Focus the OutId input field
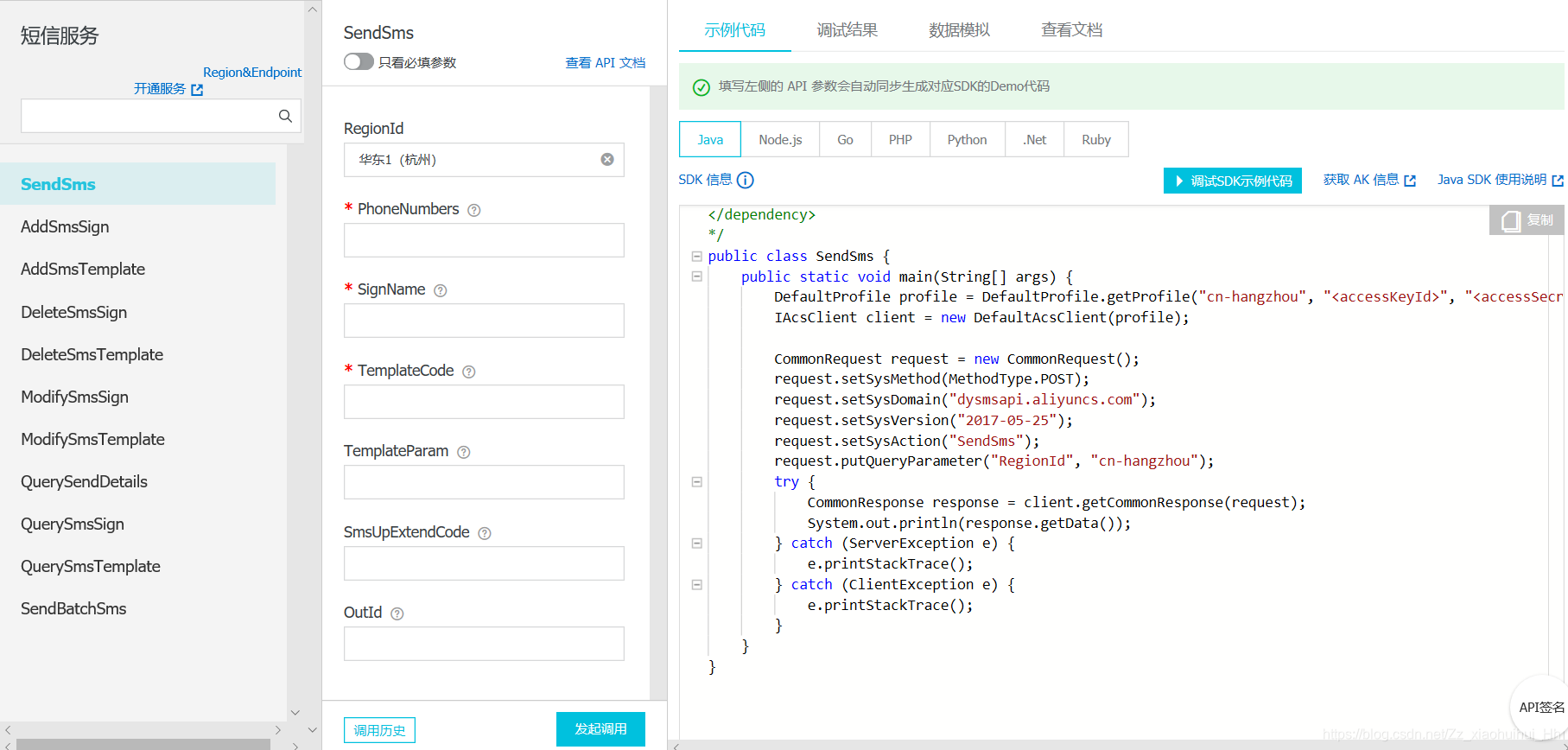The width and height of the screenshot is (1568, 750). pos(484,644)
